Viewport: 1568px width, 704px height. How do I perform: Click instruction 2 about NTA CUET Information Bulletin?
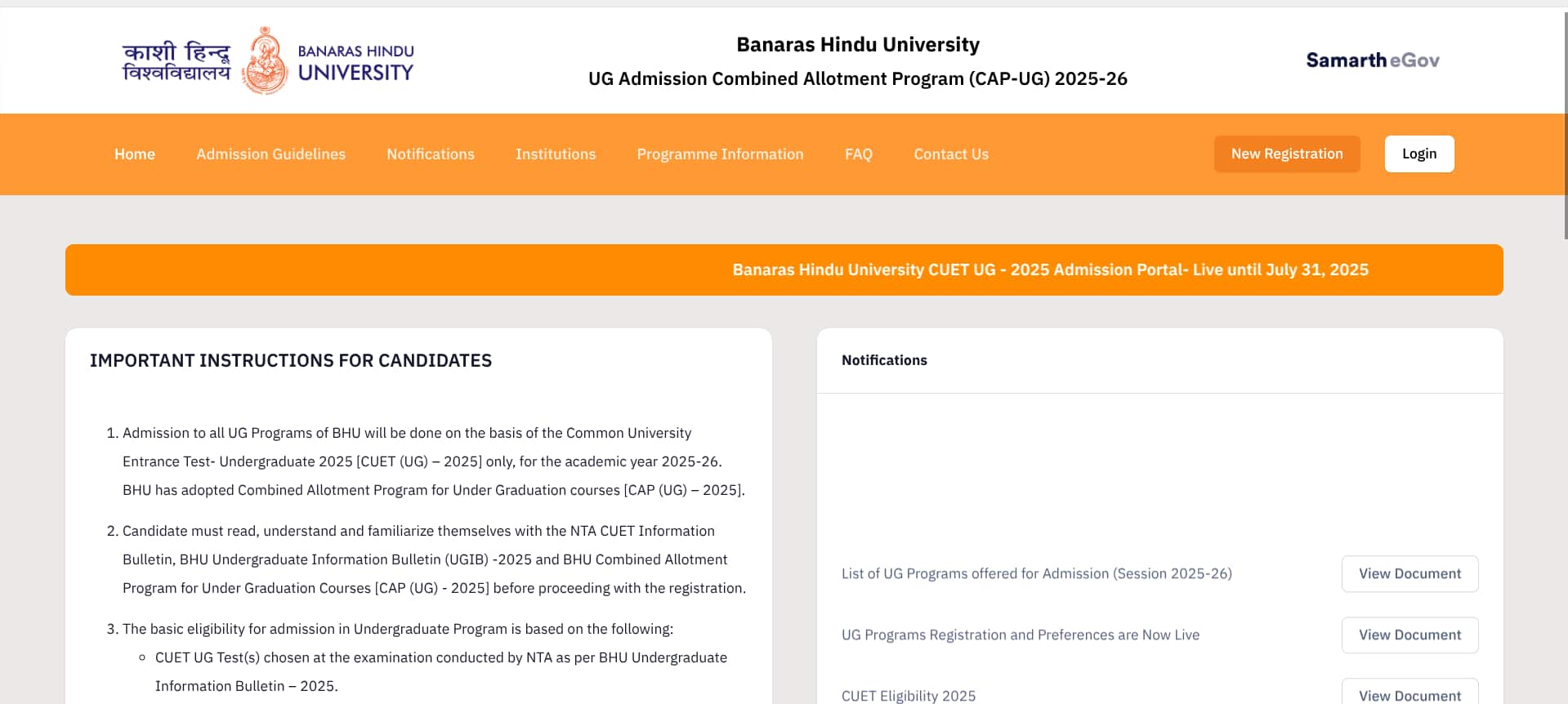[433, 559]
